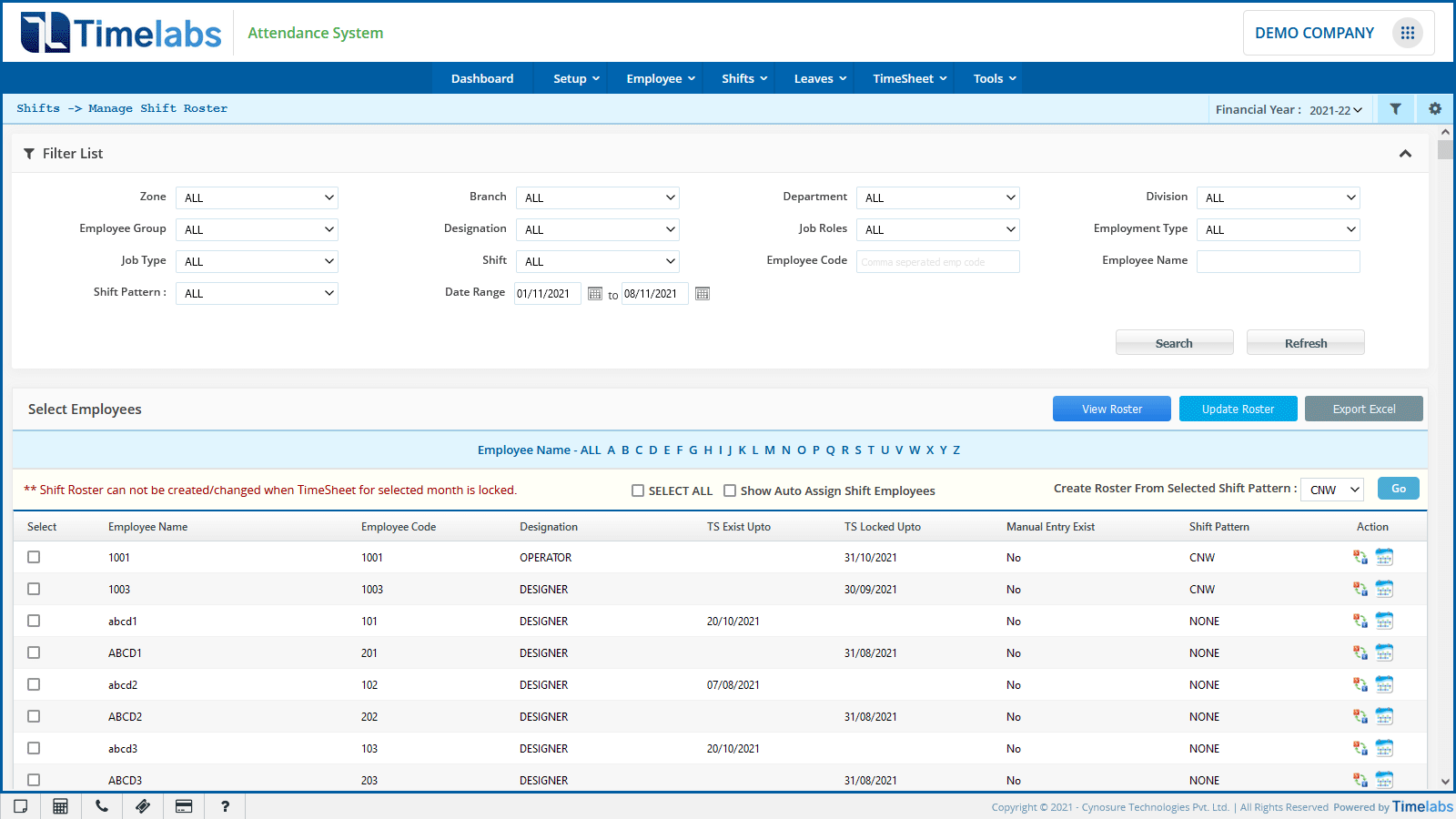Open the Leaves menu
Viewport: 1456px width, 819px height.
pos(820,78)
